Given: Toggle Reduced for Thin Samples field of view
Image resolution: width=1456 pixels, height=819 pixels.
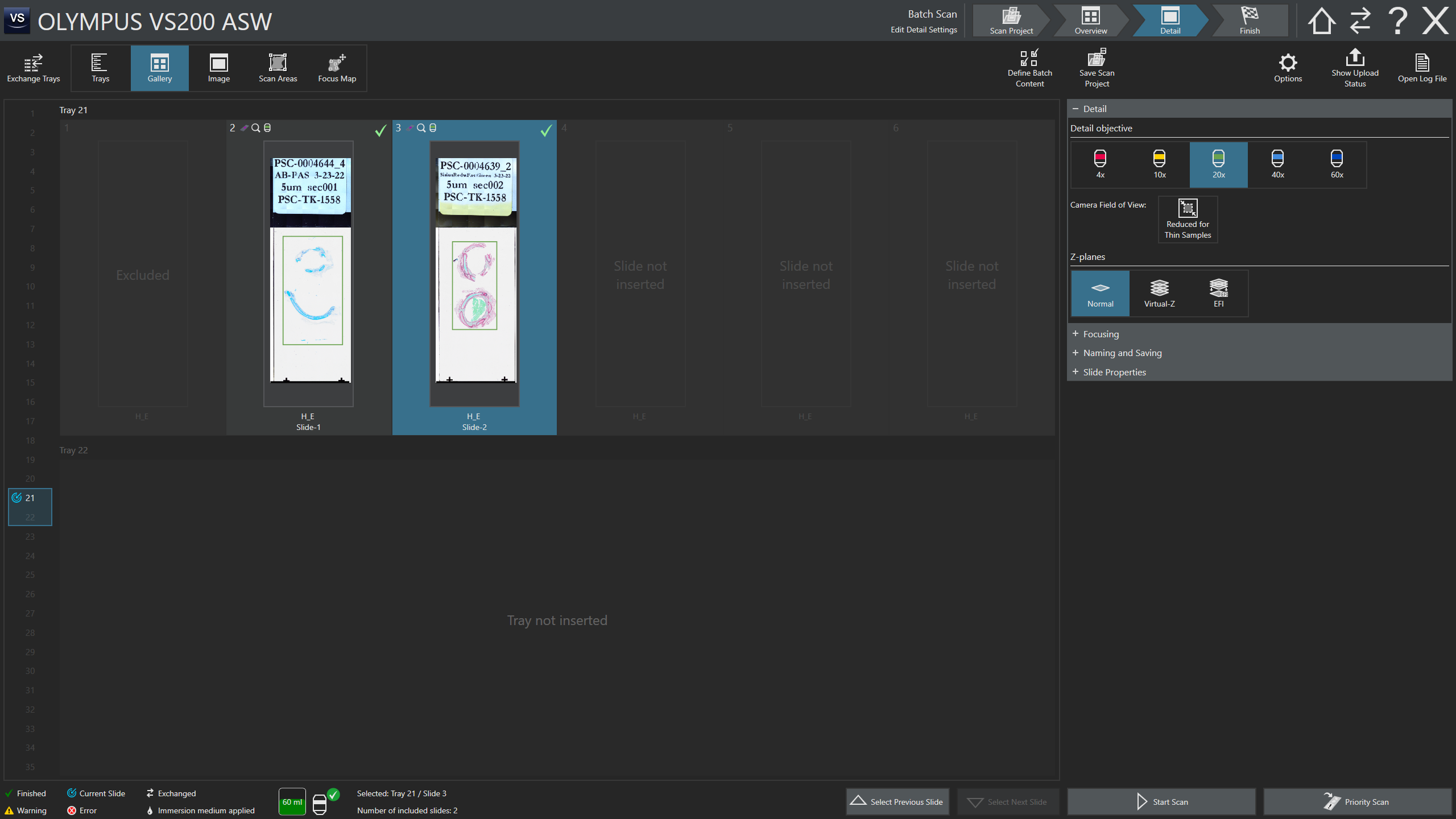Looking at the screenshot, I should click(1188, 220).
